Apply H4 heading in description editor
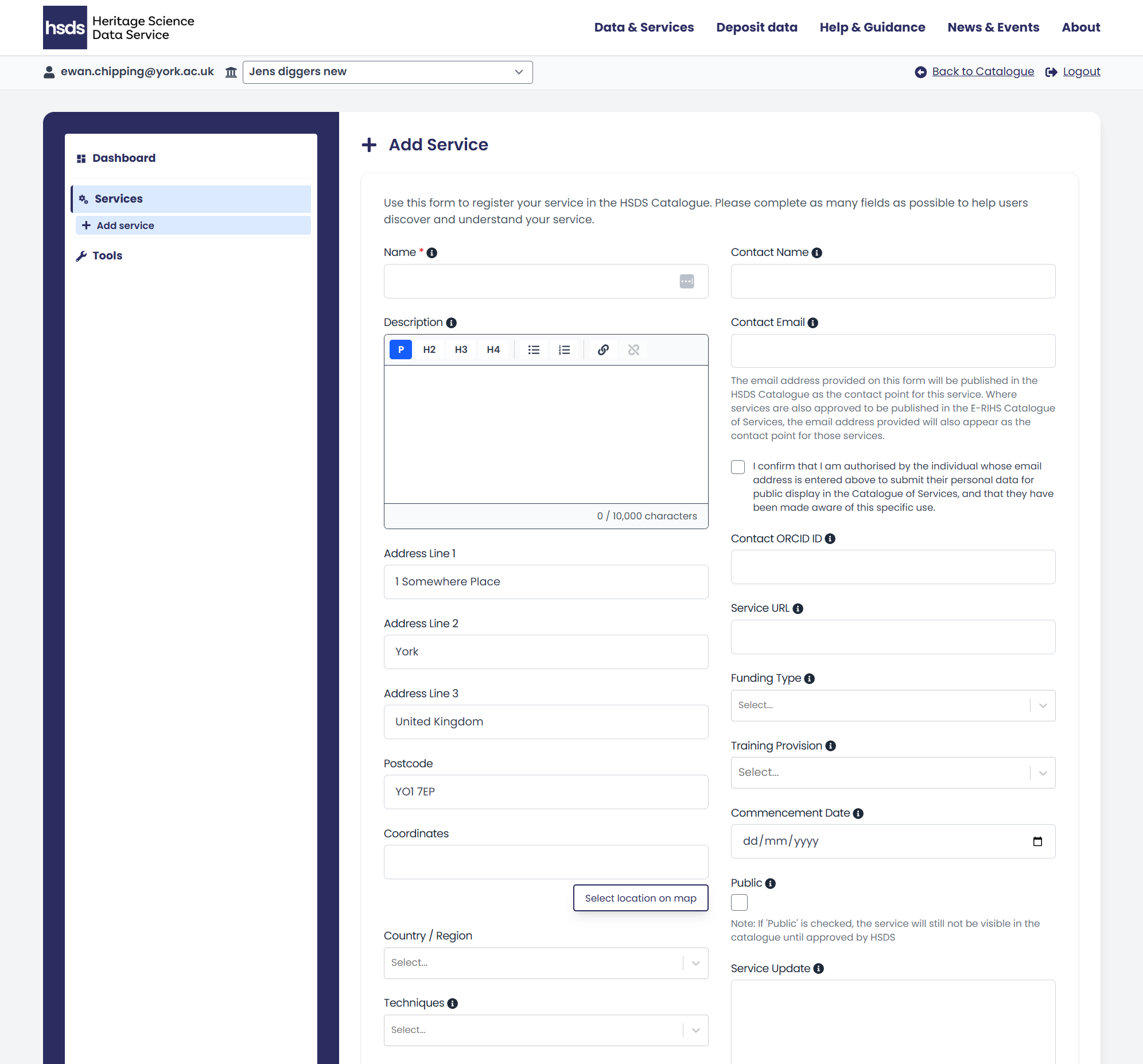1143x1064 pixels. (493, 350)
